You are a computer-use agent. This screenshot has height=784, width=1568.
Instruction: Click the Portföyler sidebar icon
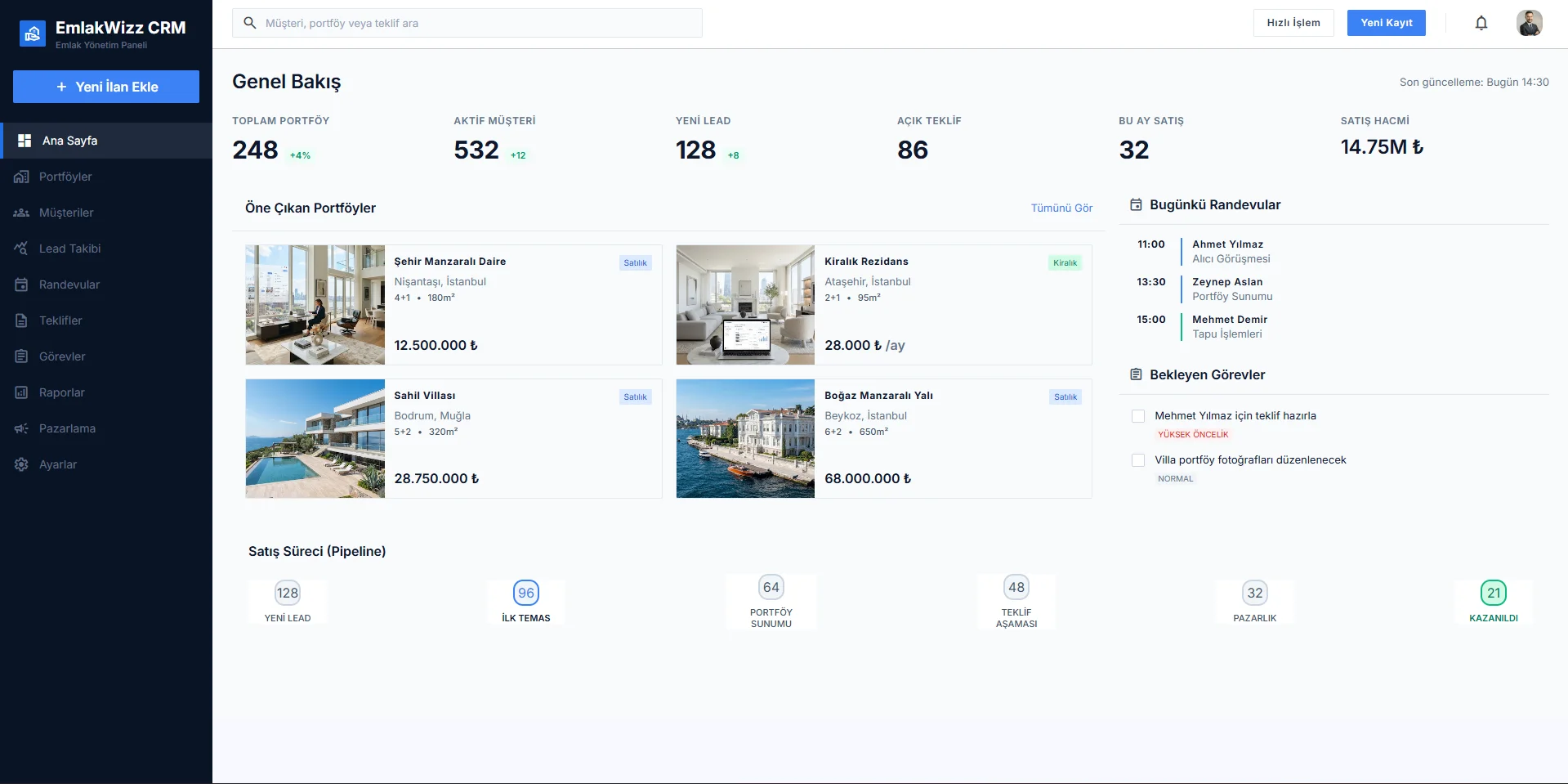coord(21,177)
